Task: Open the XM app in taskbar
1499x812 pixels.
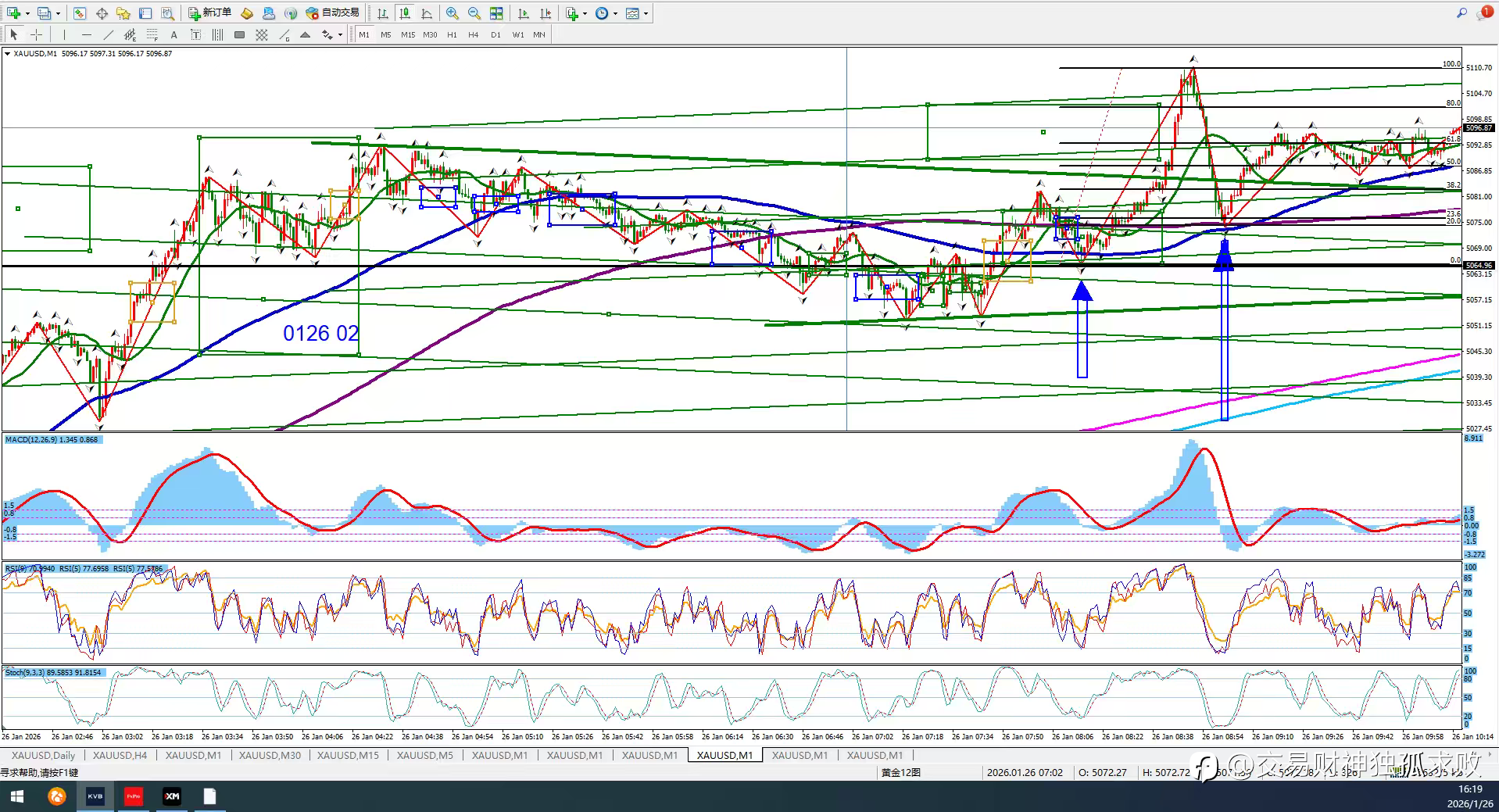Action: [172, 796]
